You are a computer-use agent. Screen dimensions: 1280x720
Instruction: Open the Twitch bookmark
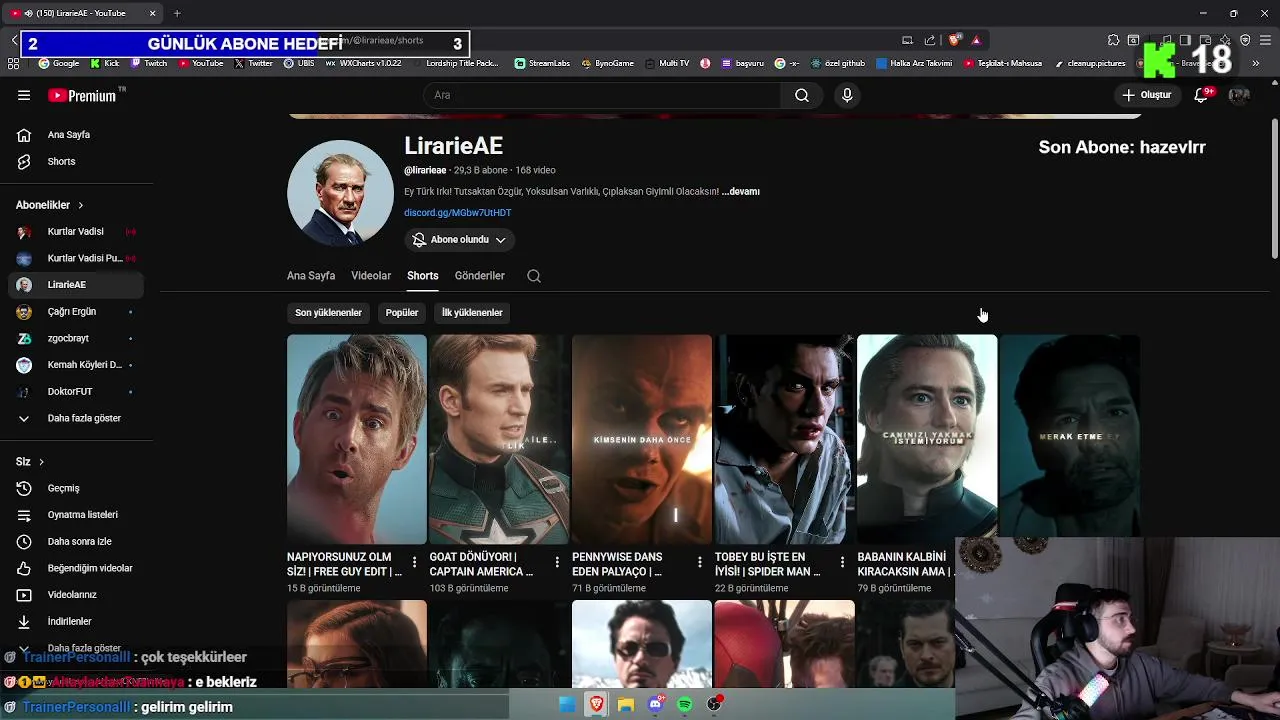tap(149, 63)
